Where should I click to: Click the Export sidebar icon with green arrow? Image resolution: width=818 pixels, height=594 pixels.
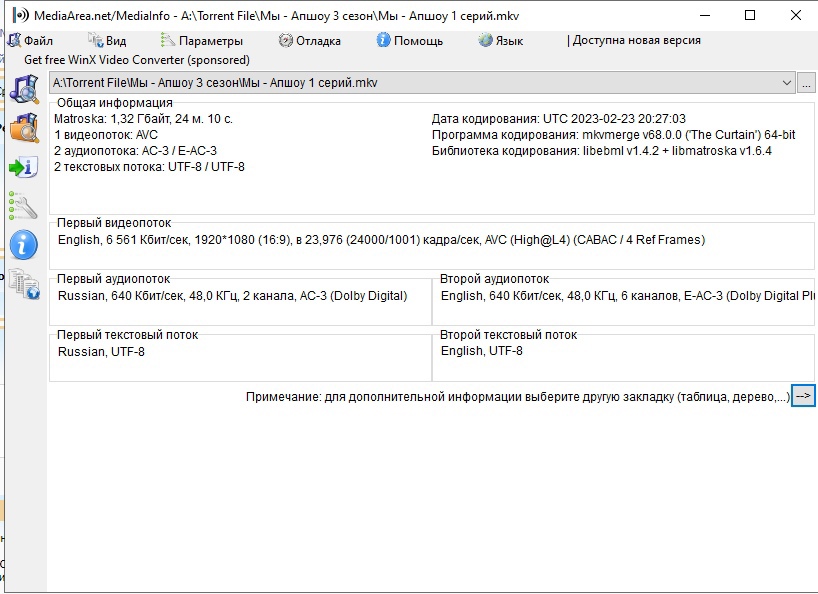(x=23, y=167)
